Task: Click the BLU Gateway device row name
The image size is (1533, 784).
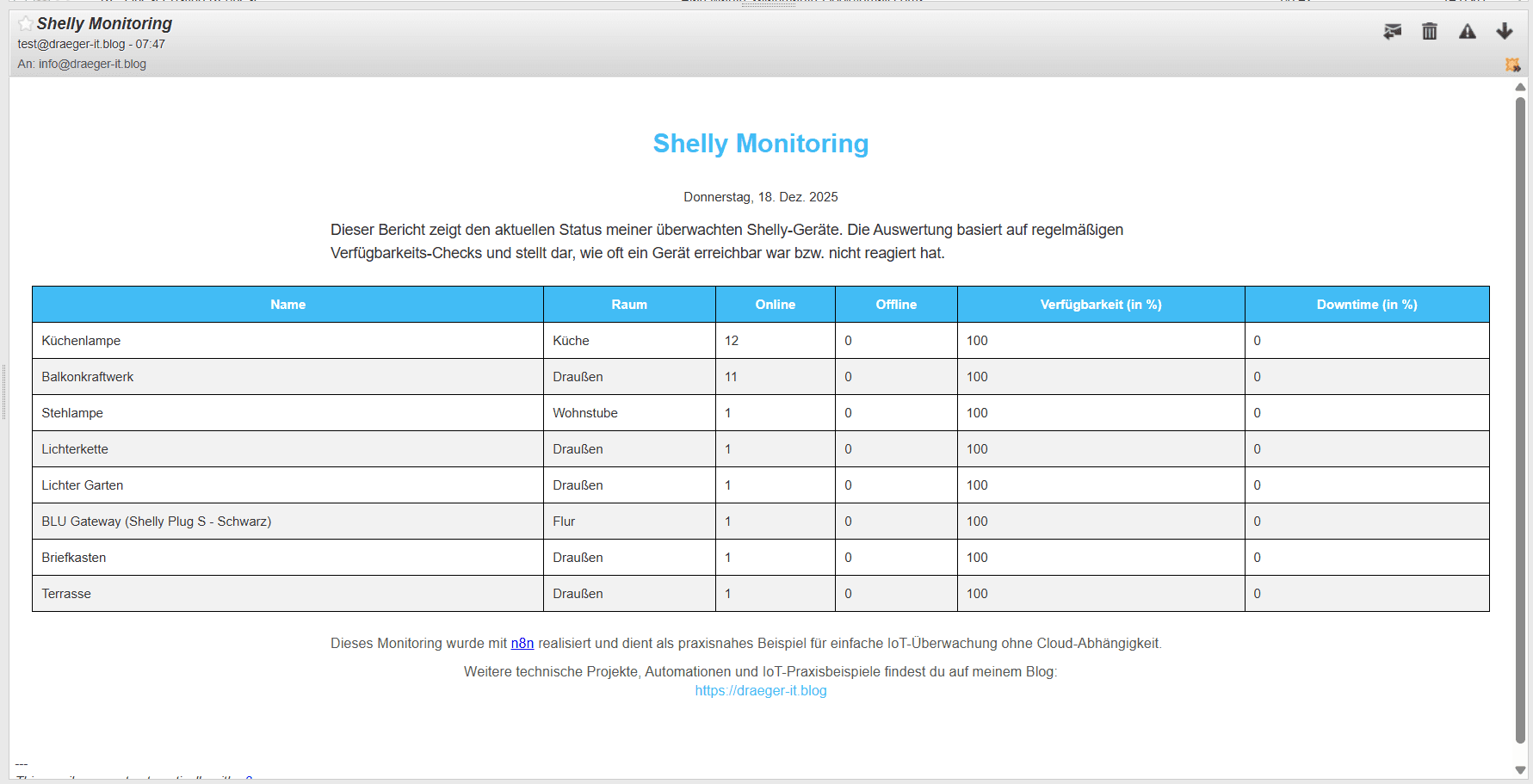Action: pyautogui.click(x=156, y=522)
